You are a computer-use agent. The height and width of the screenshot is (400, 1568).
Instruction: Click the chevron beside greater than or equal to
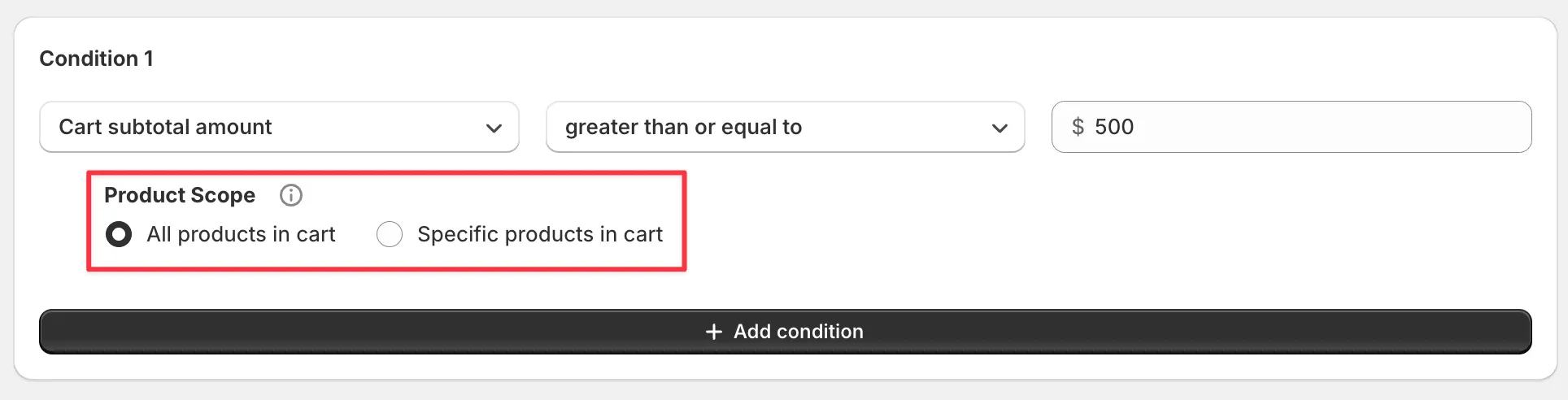pos(1000,128)
